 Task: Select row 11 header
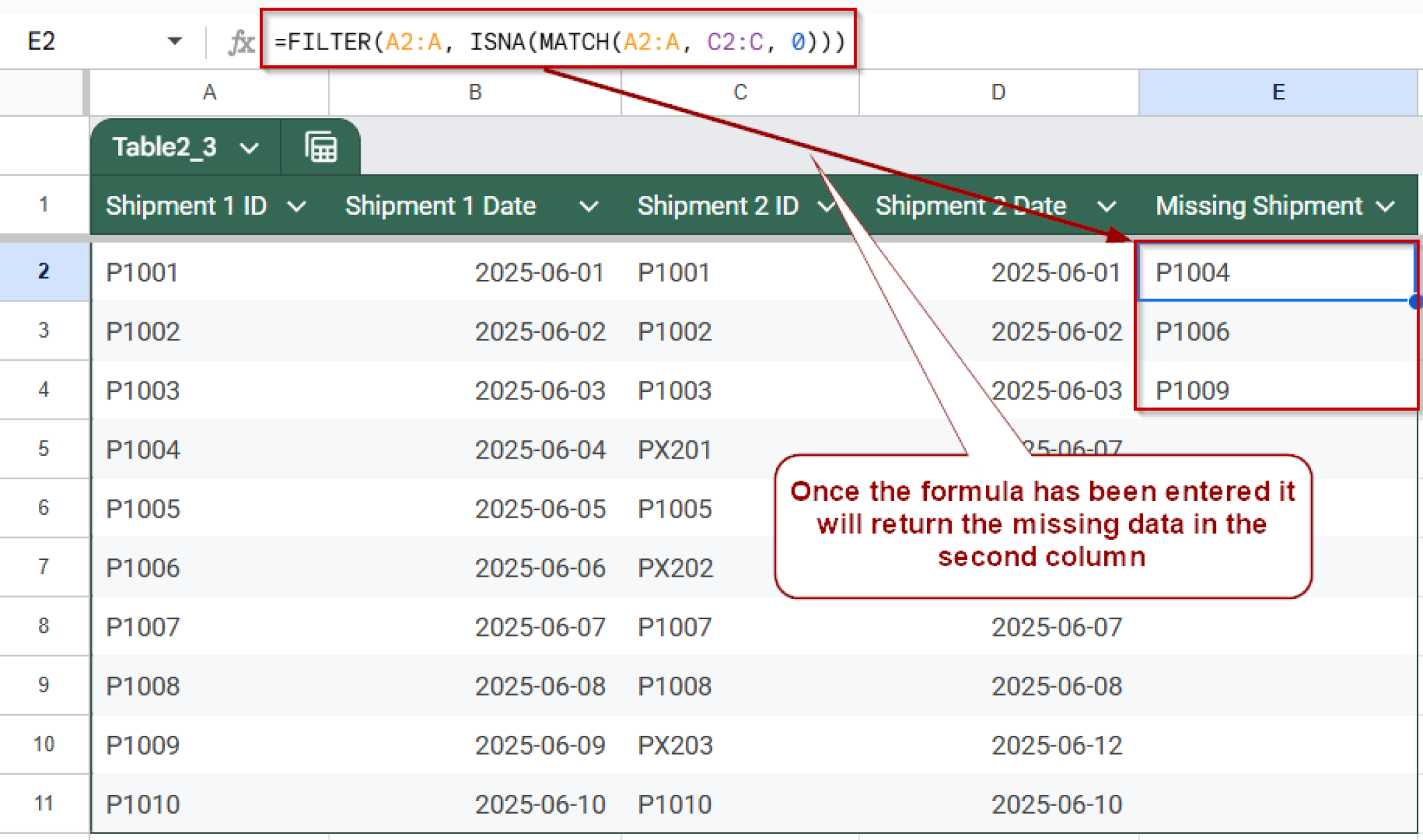44,803
